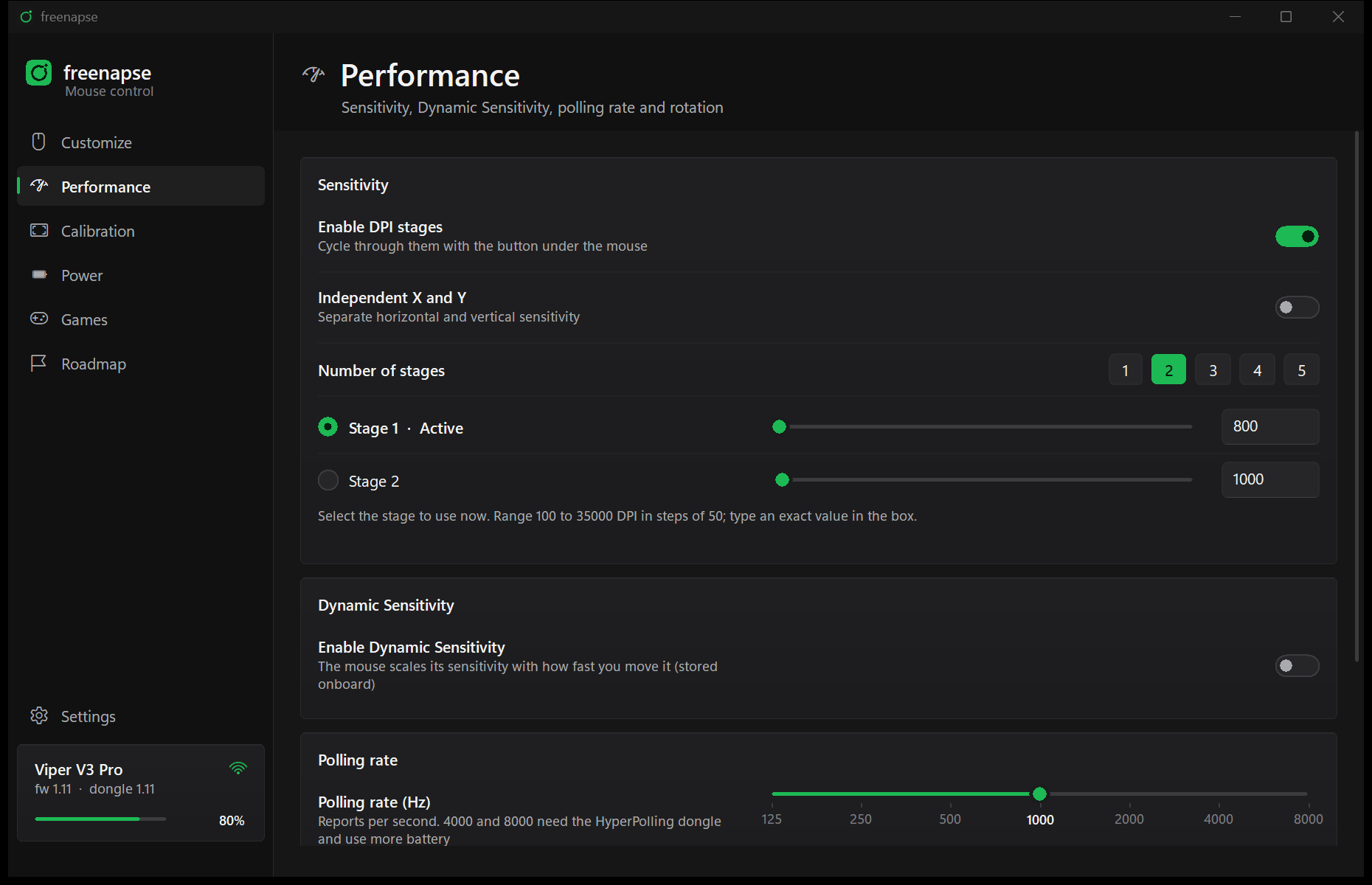Click the Stage 1 · Active label

coord(406,428)
